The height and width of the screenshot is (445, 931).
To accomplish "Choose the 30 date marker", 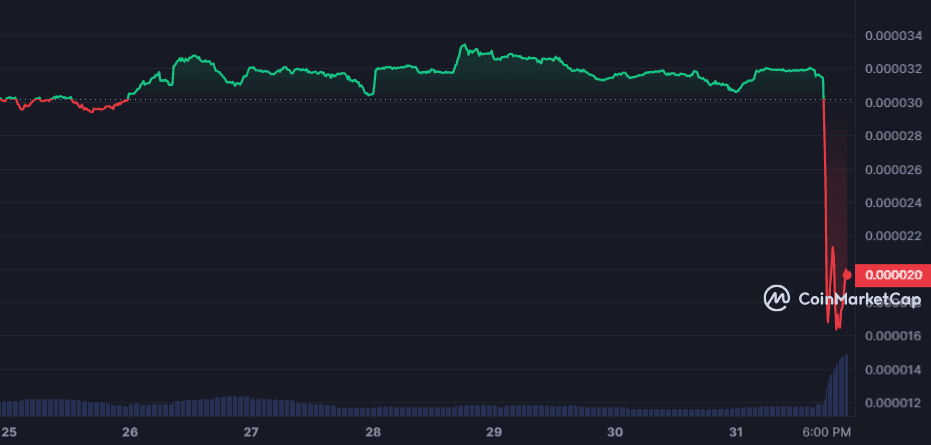I will coord(615,432).
